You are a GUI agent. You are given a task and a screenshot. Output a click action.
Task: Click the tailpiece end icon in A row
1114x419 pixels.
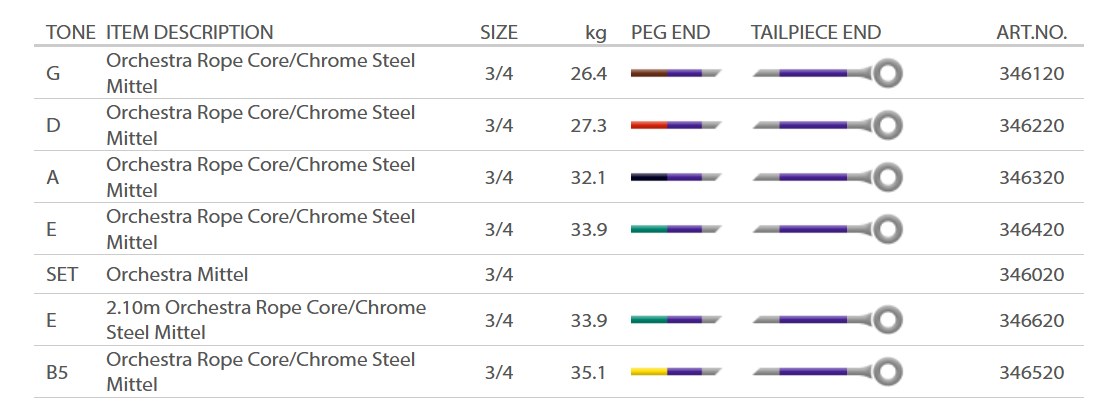[x=828, y=177]
